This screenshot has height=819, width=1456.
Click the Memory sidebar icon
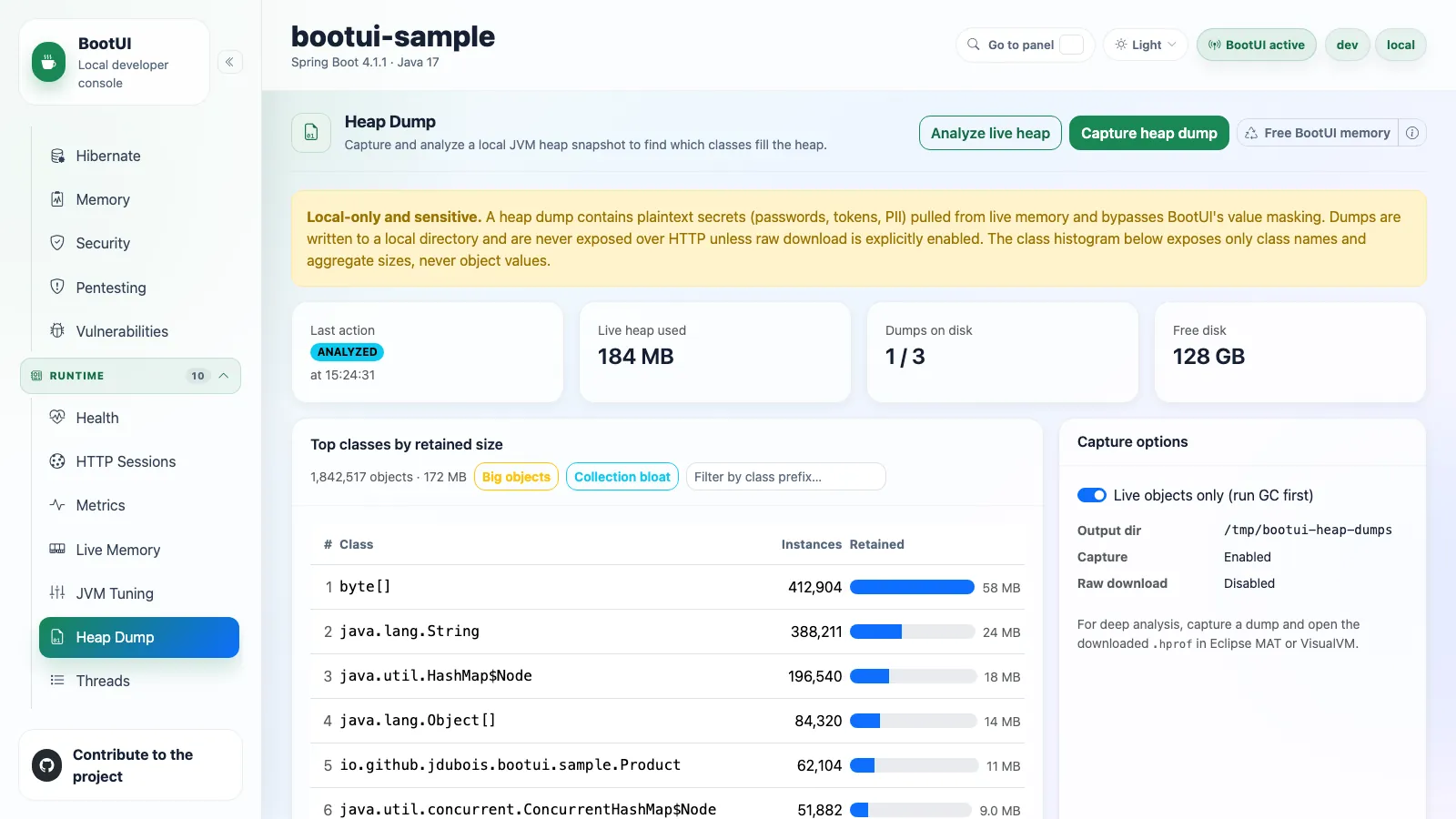tap(57, 199)
